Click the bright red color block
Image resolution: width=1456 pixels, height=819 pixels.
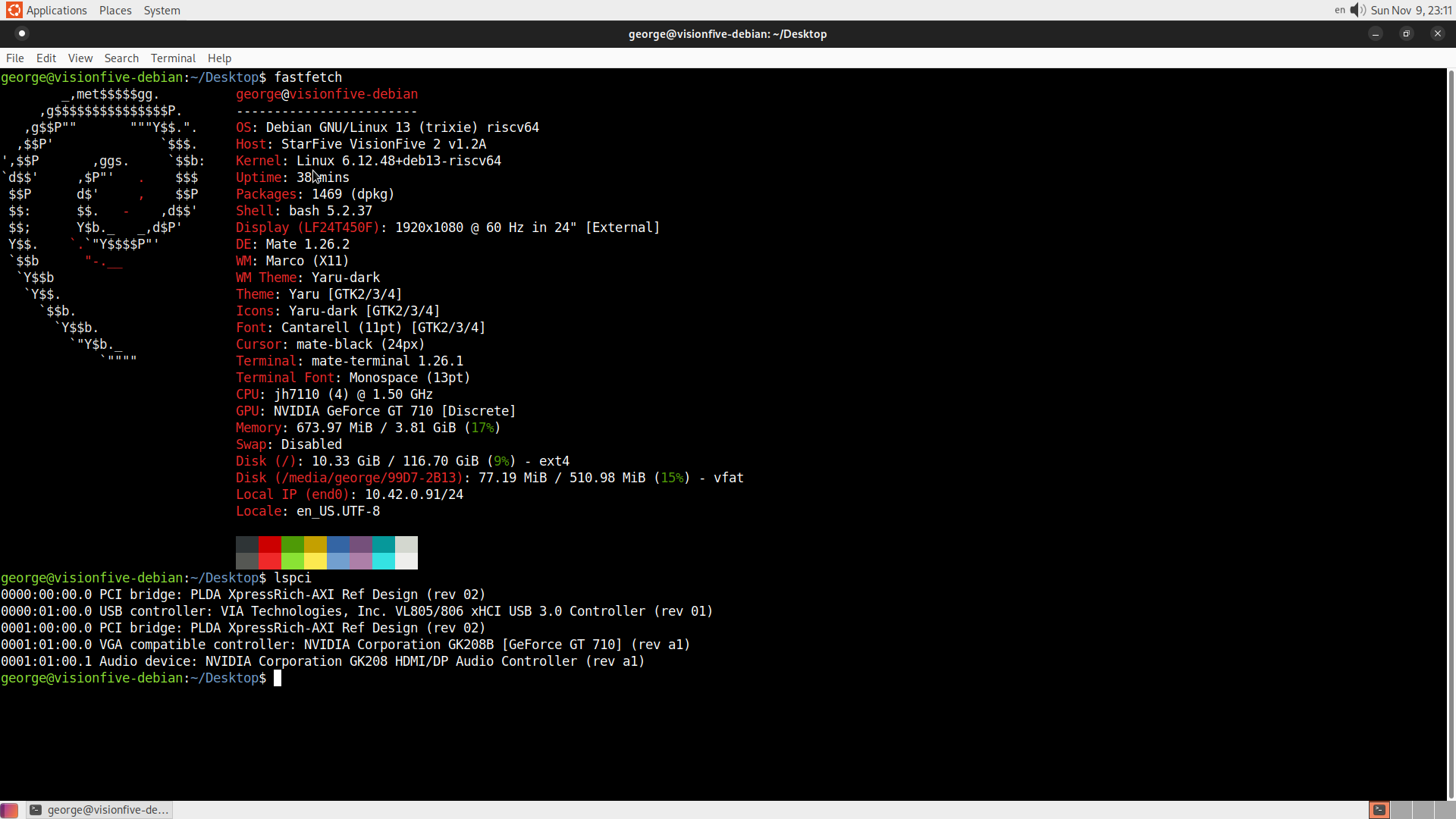point(270,561)
